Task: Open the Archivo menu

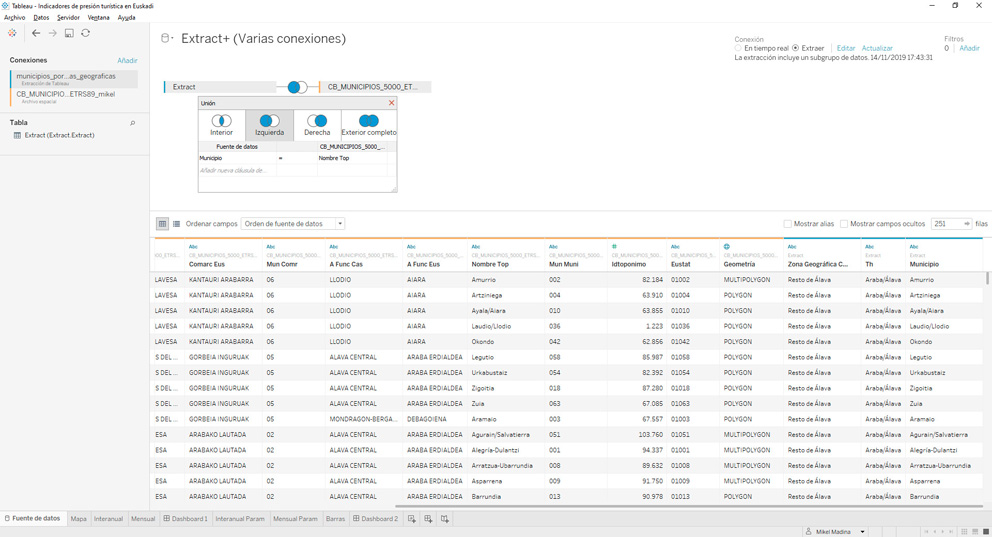Action: tap(15, 18)
